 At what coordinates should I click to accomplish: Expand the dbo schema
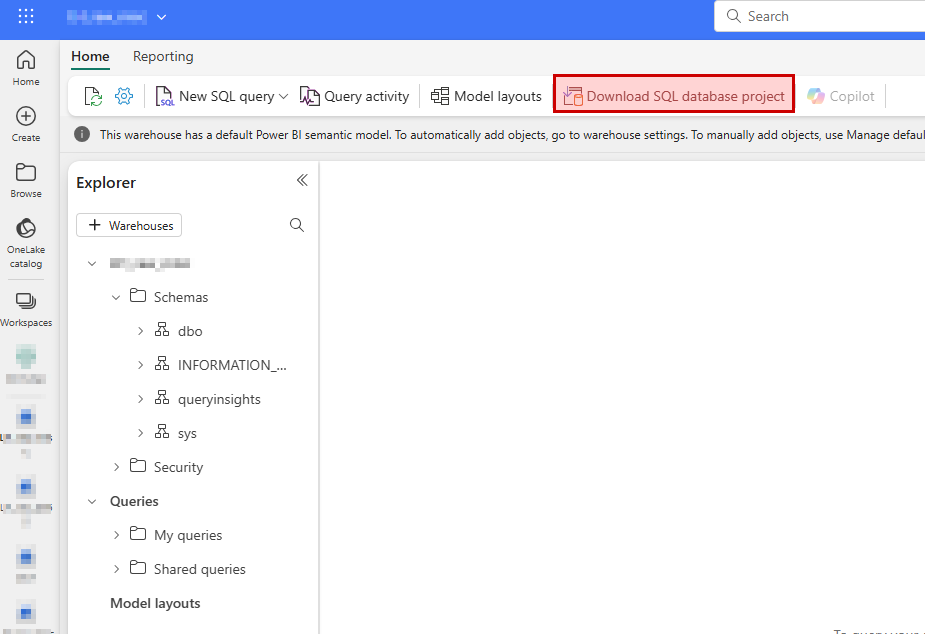click(140, 331)
